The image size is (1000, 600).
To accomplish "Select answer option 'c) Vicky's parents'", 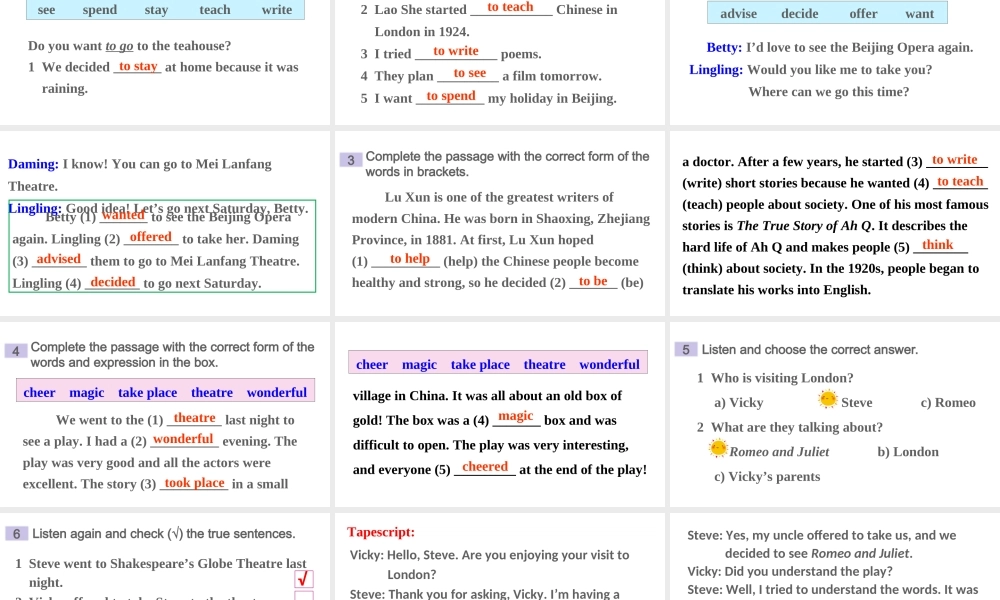I will pos(767,476).
